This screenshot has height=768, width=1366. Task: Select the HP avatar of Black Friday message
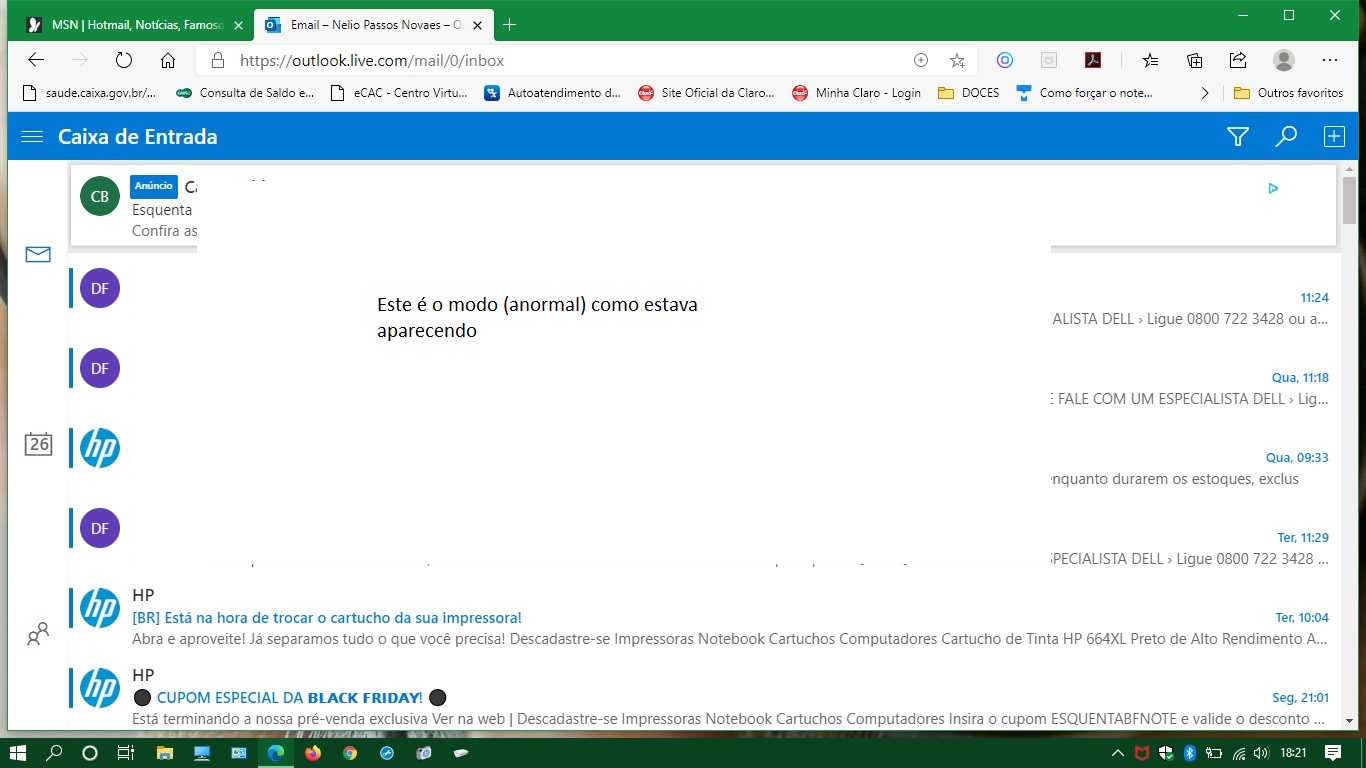point(100,688)
